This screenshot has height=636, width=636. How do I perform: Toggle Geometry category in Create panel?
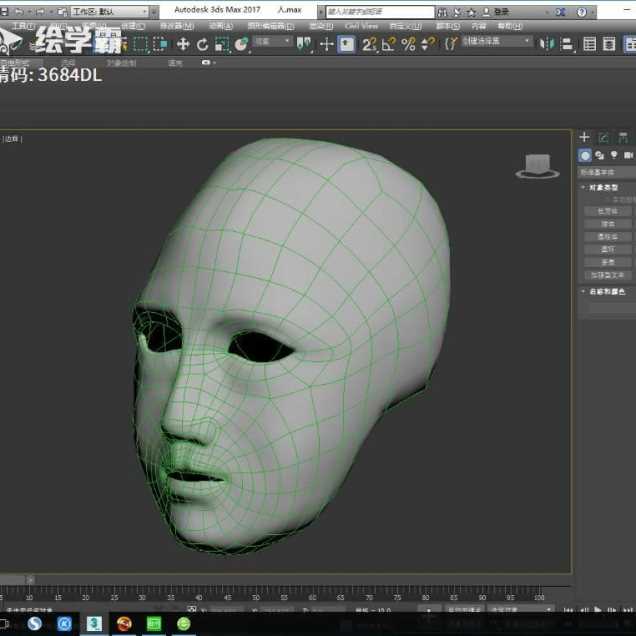pyautogui.click(x=585, y=155)
